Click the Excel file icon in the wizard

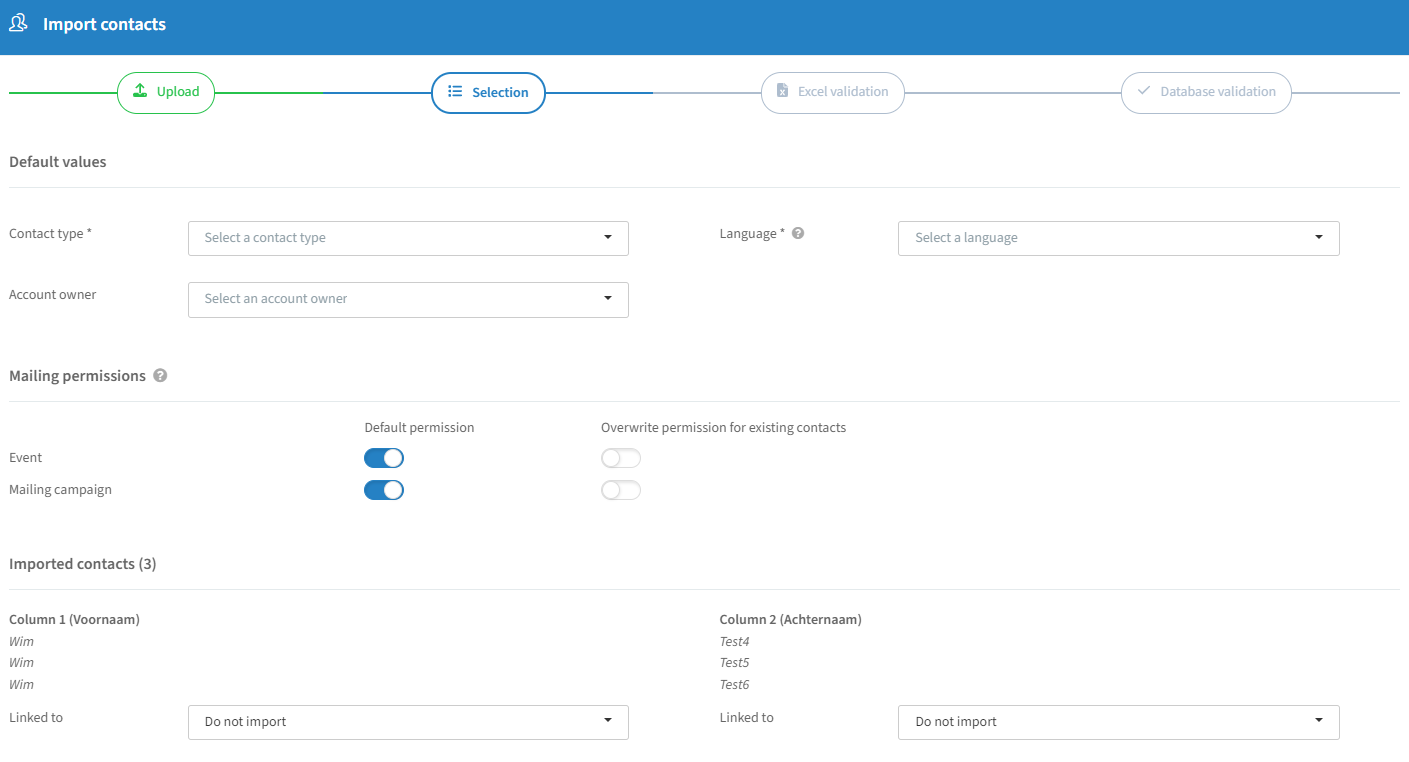click(783, 91)
